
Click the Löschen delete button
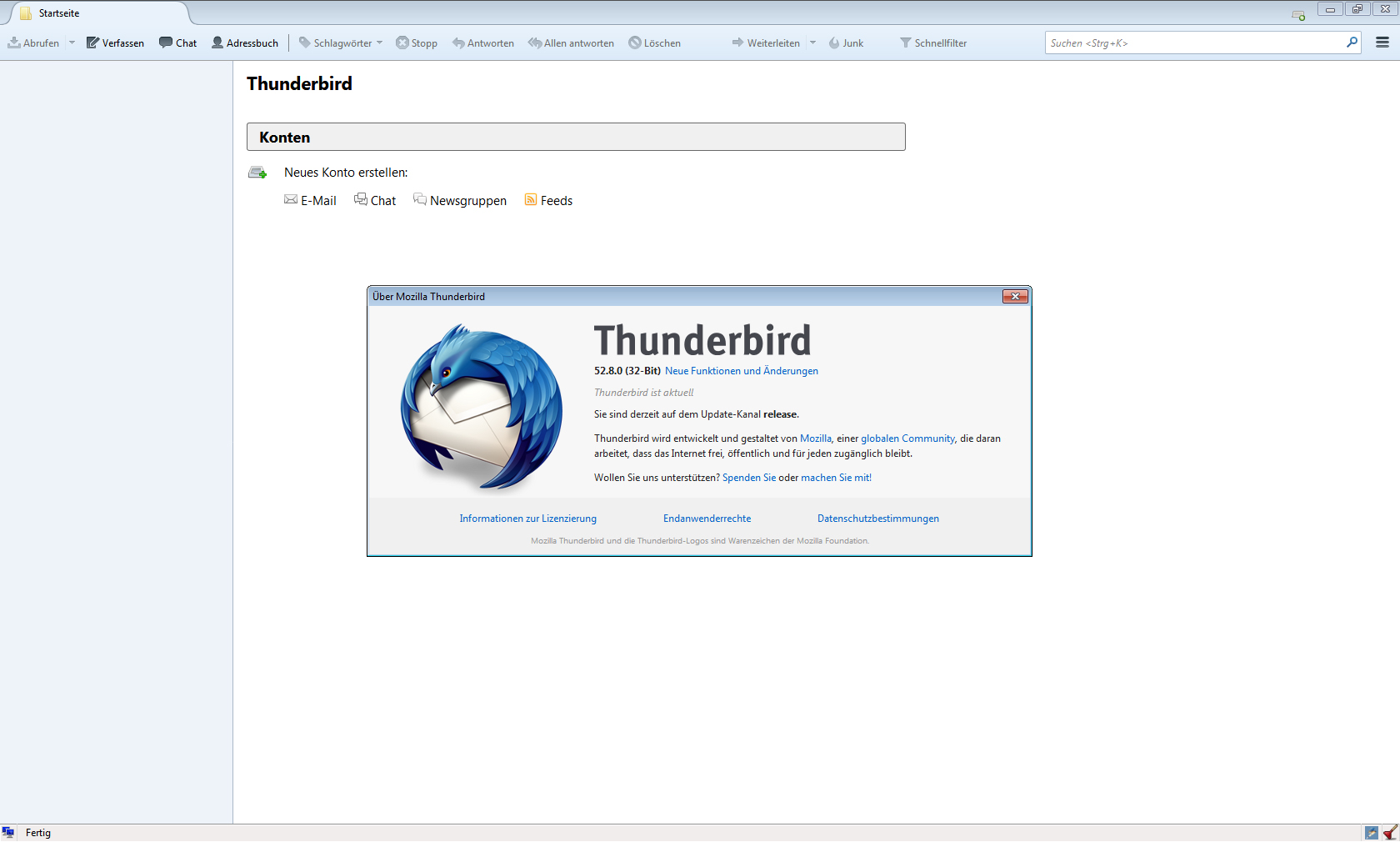[655, 43]
